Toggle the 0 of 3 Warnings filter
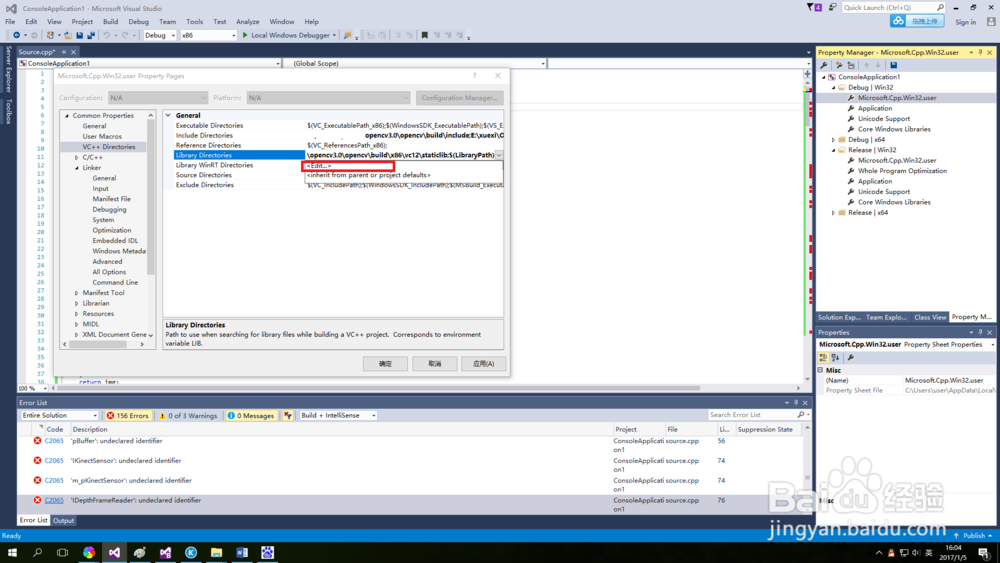 tap(188, 416)
